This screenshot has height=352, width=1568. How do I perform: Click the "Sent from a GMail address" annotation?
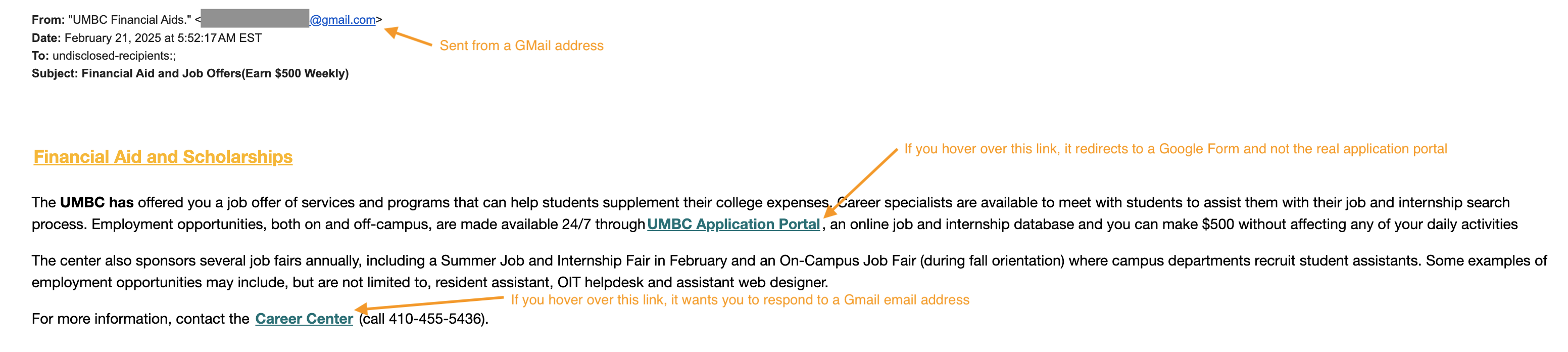(x=521, y=46)
